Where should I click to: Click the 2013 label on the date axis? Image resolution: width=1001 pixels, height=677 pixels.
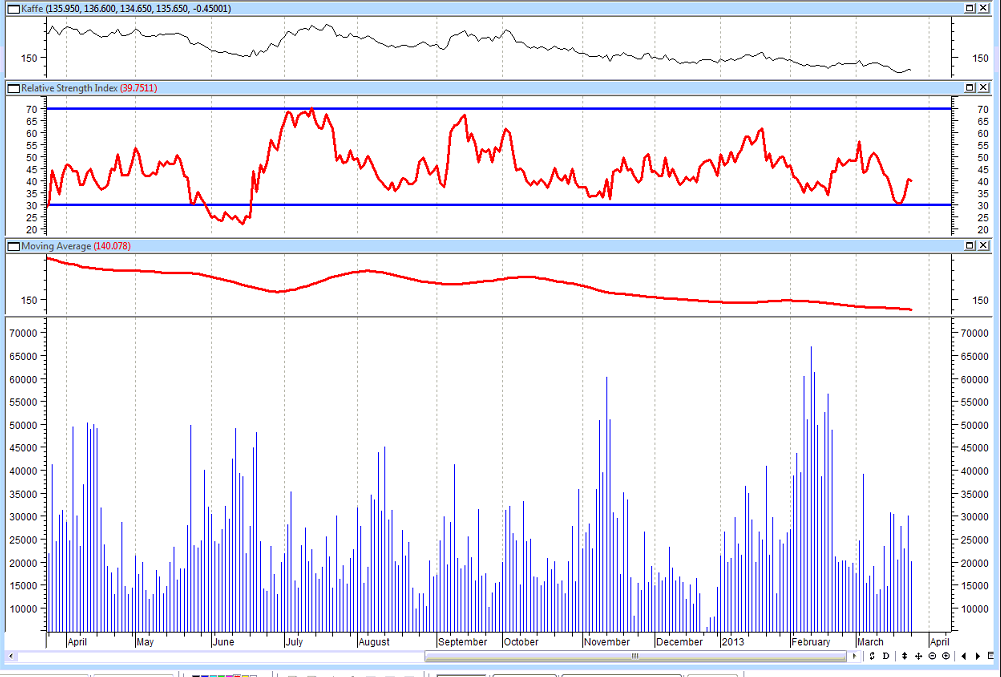pyautogui.click(x=733, y=642)
